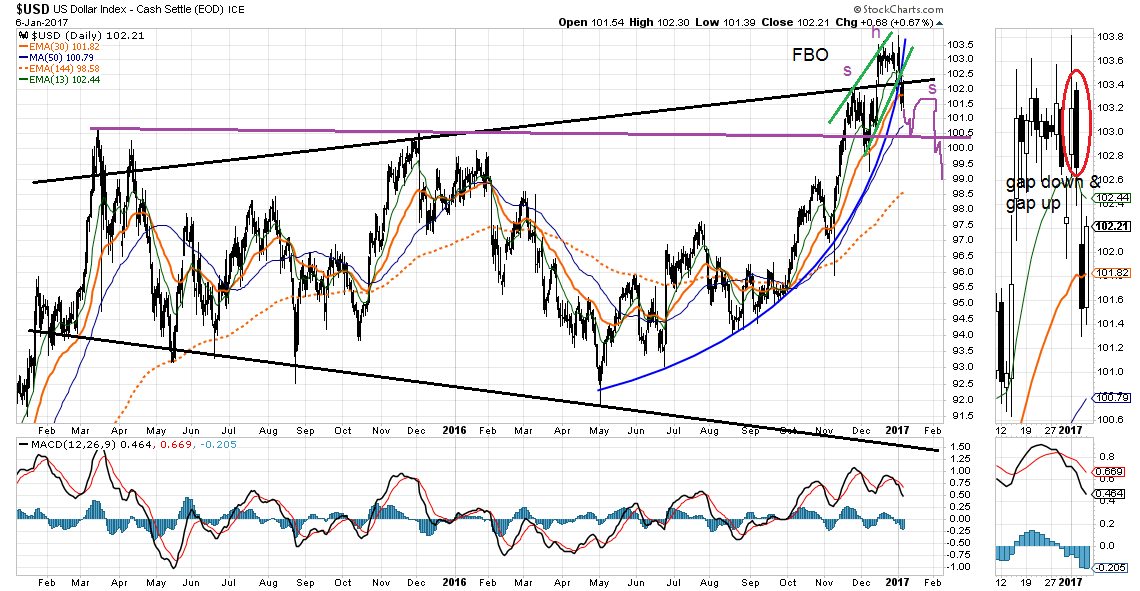The height and width of the screenshot is (591, 1140).
Task: Click "2017" below the main MACD panel
Action: pyautogui.click(x=897, y=582)
